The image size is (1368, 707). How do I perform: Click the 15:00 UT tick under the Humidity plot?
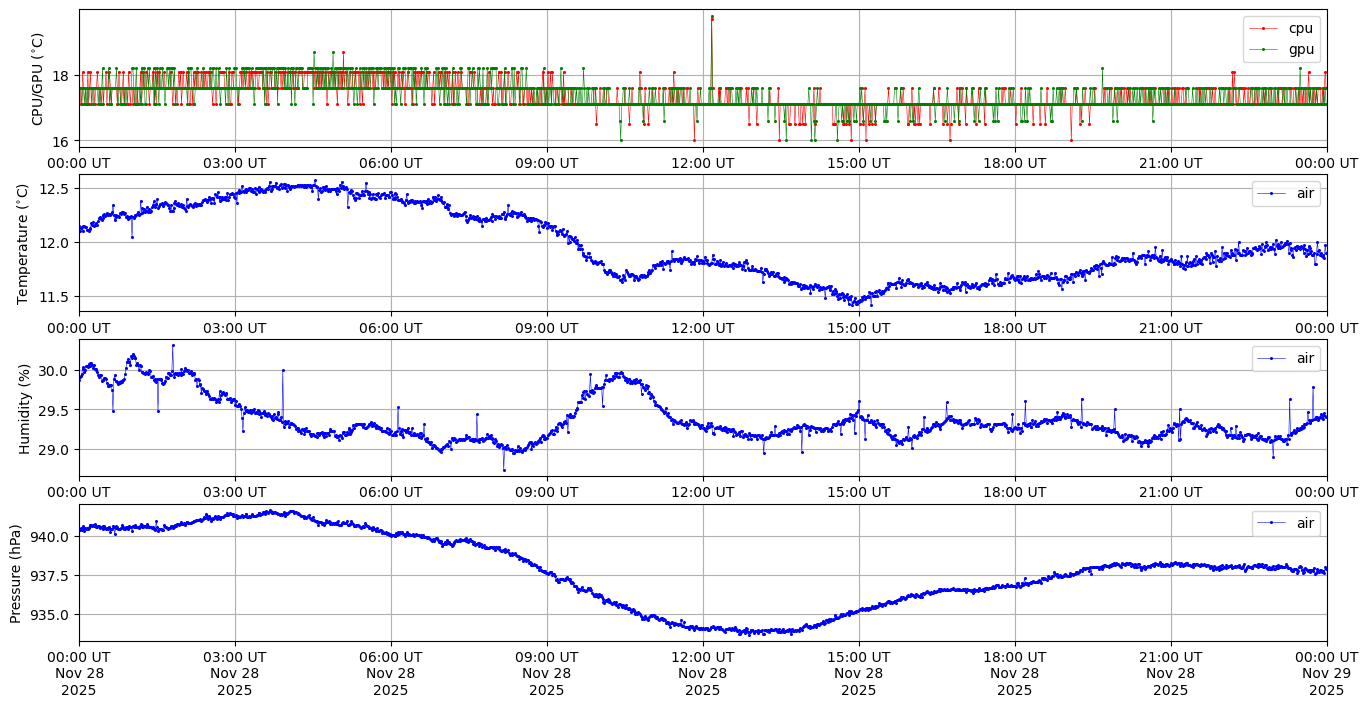(x=859, y=492)
